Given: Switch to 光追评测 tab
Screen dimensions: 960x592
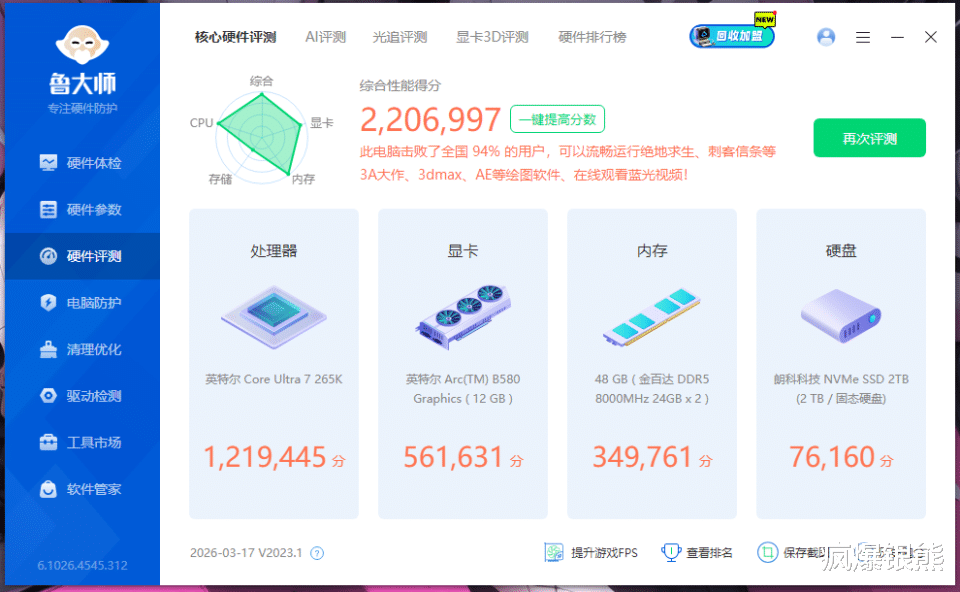Looking at the screenshot, I should [400, 37].
